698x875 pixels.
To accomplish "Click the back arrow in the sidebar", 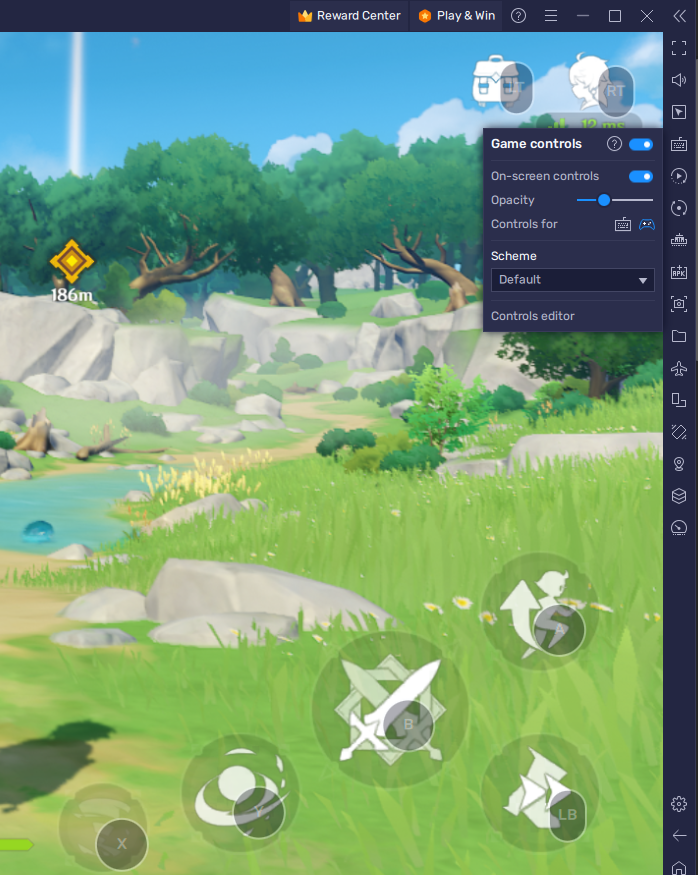I will coord(679,835).
